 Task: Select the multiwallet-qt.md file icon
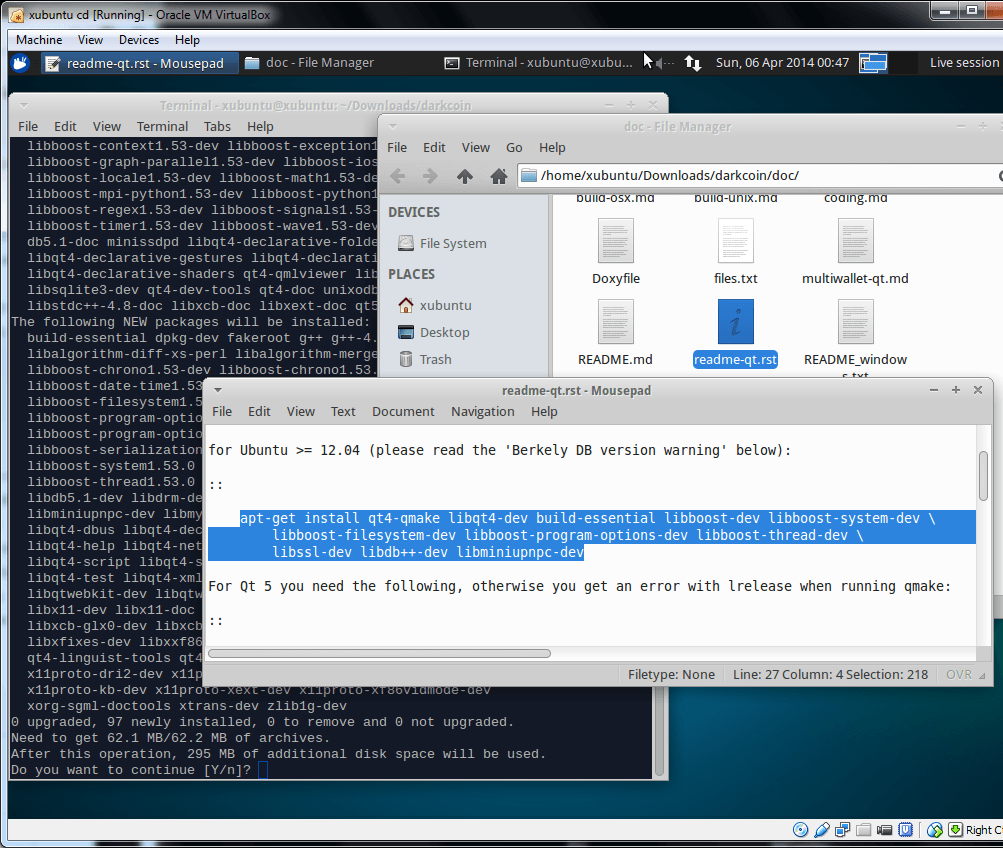pos(855,240)
